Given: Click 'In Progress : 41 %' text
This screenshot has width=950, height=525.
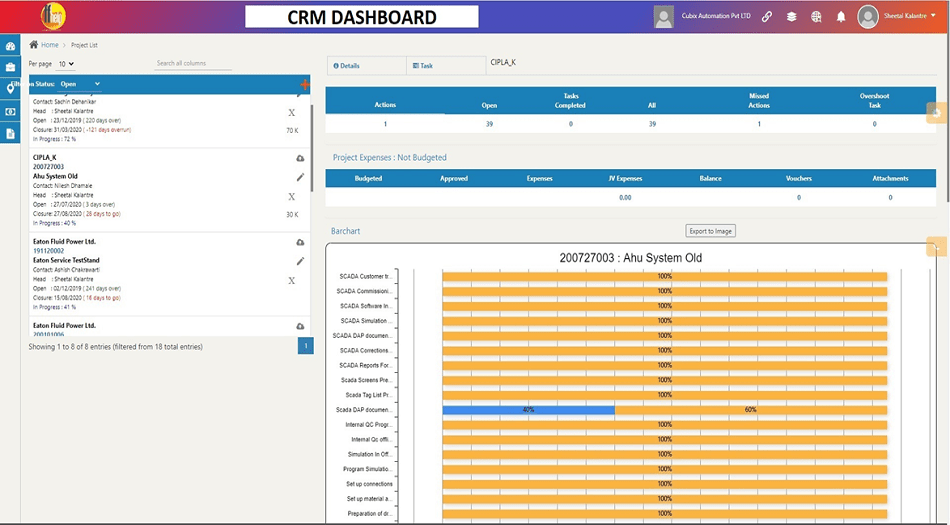Looking at the screenshot, I should 55,307.
